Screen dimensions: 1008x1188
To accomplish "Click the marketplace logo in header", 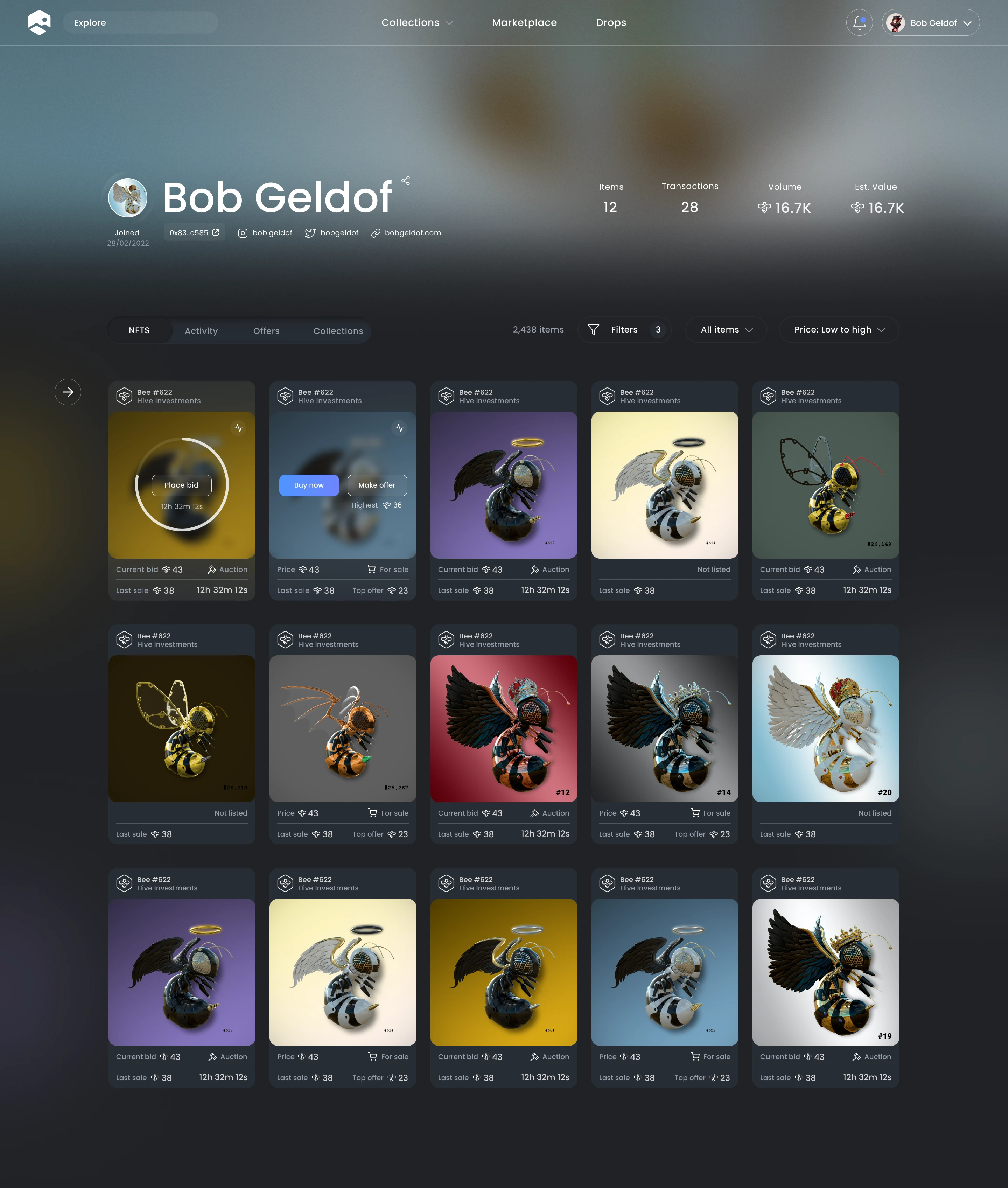I will (40, 23).
